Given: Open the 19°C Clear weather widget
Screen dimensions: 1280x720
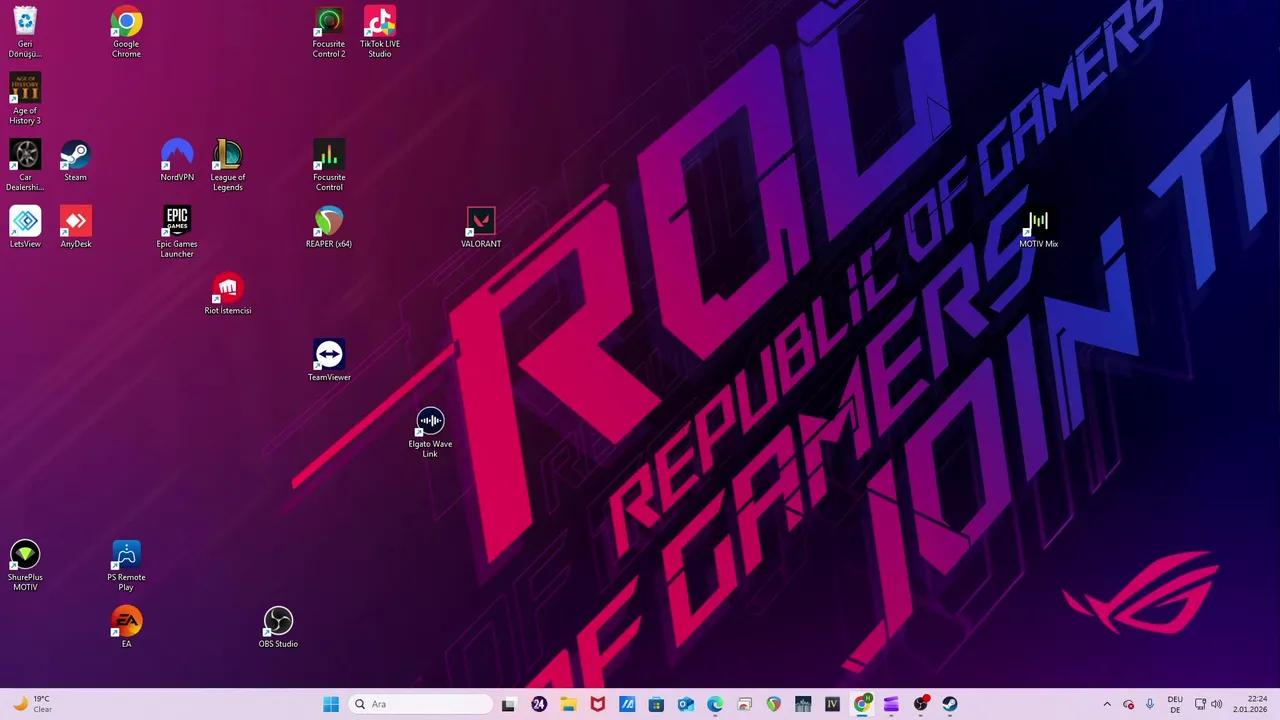Looking at the screenshot, I should (31, 704).
